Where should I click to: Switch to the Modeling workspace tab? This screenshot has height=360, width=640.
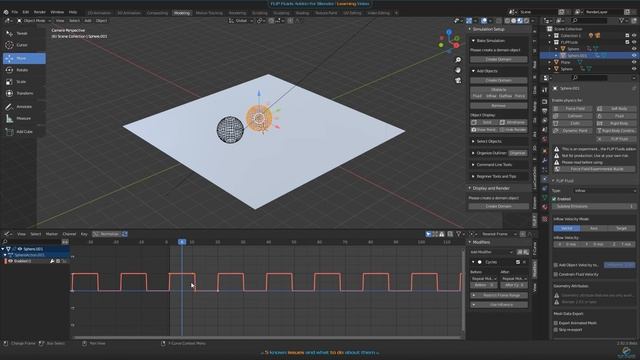click(x=182, y=13)
